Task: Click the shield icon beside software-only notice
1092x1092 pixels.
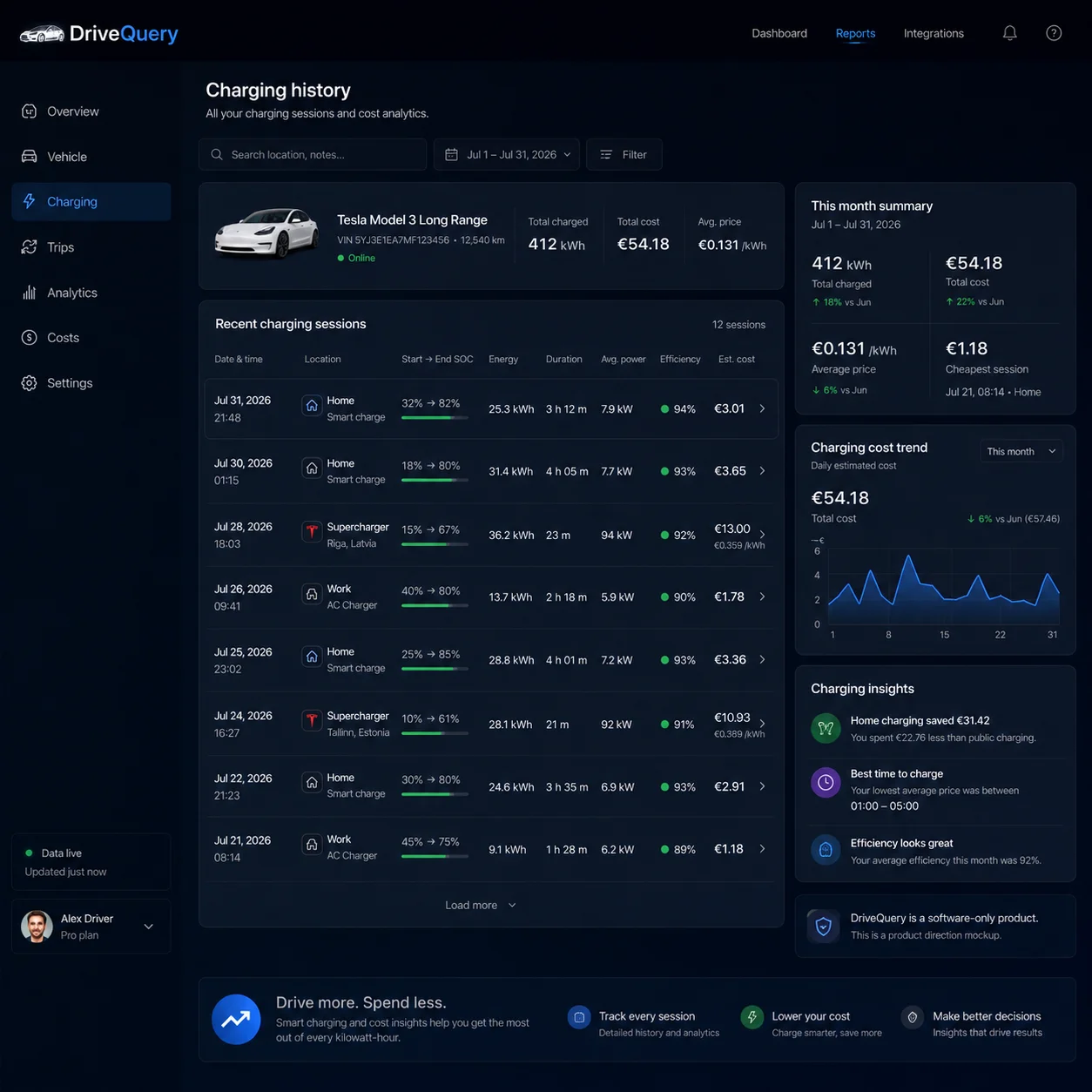Action: pos(824,926)
